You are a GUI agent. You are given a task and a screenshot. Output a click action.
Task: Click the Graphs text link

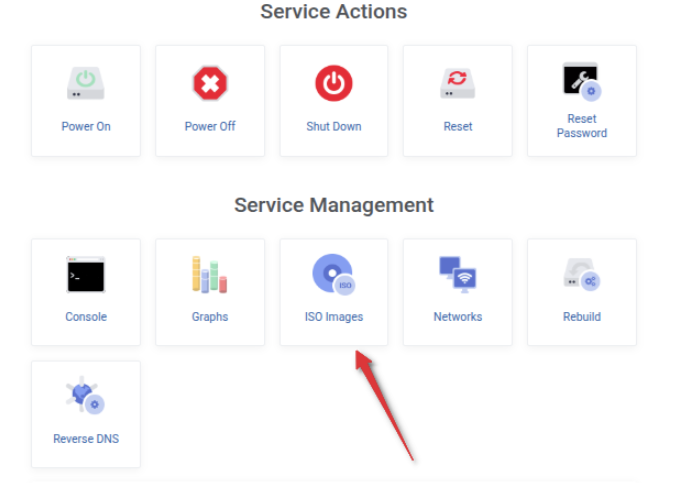point(210,317)
